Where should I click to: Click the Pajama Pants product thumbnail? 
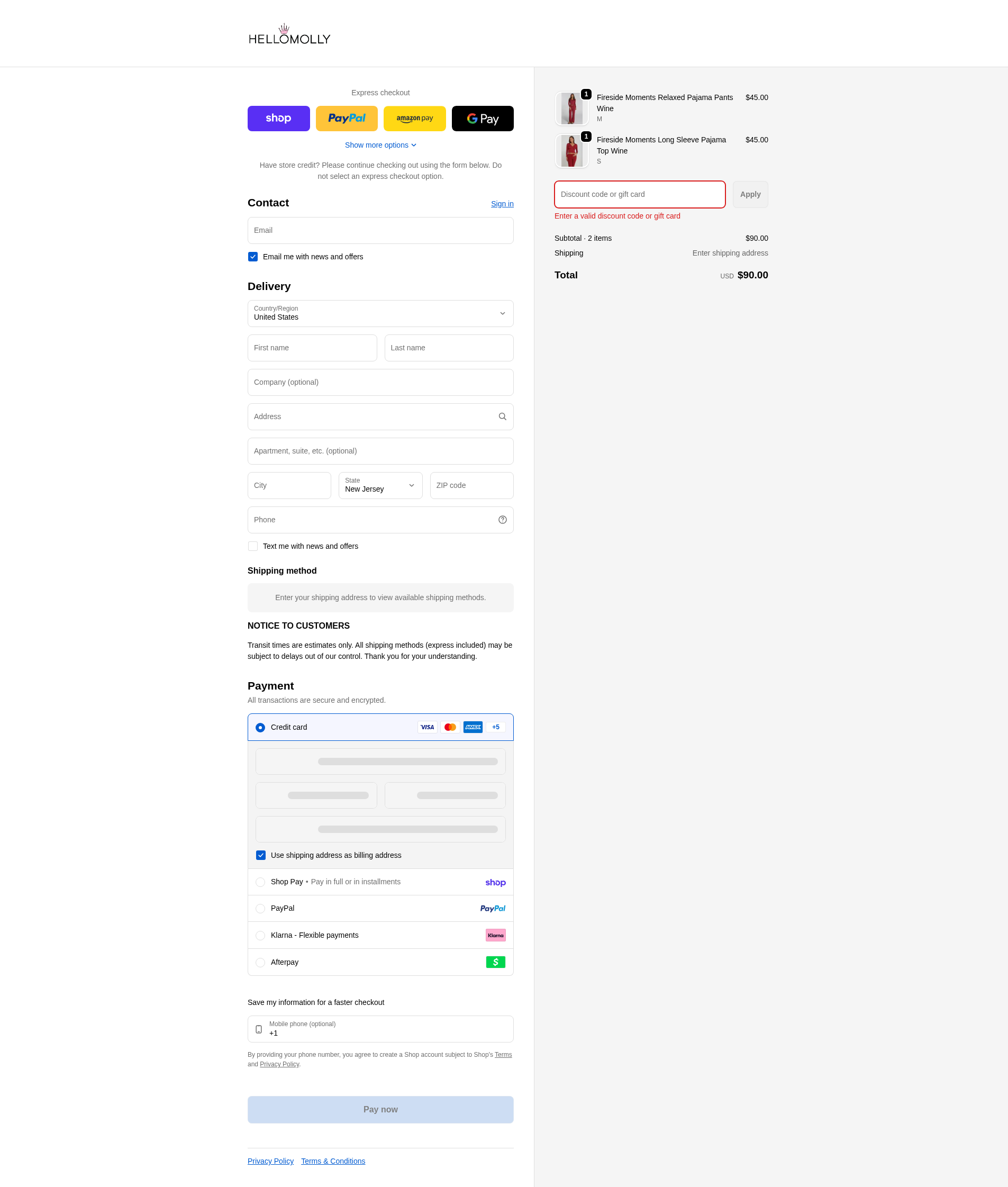[x=571, y=108]
